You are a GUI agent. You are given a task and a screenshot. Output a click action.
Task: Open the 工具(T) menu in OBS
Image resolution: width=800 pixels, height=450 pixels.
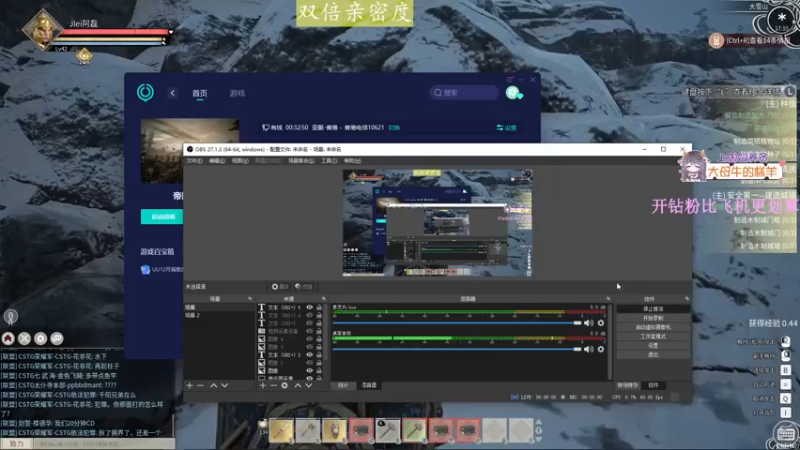(x=329, y=161)
